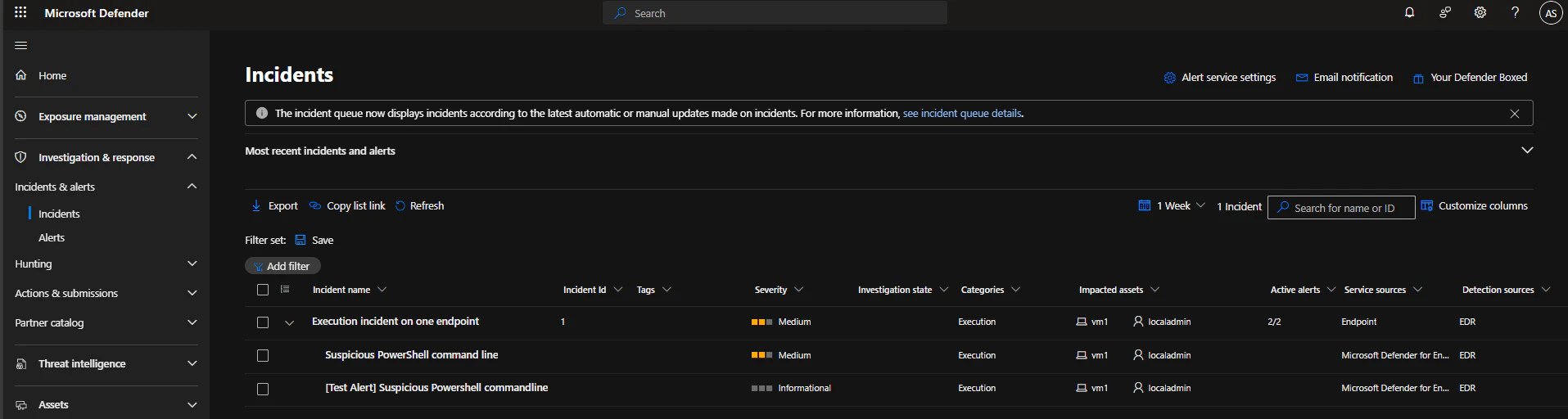Click the Copy list link icon
This screenshot has width=1568, height=419.
[x=315, y=205]
